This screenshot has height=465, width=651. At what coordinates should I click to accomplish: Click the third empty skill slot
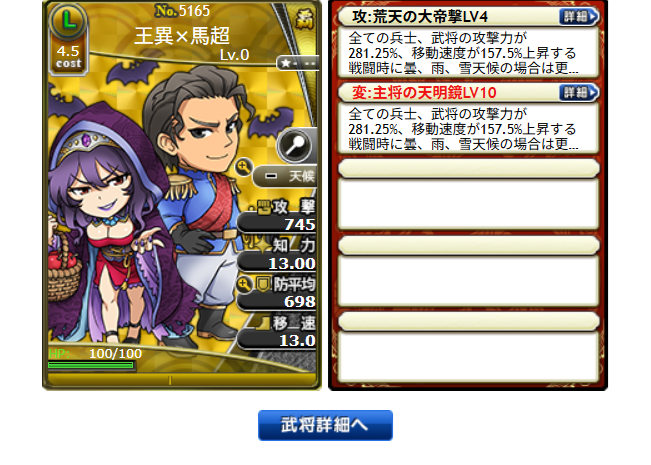point(468,346)
